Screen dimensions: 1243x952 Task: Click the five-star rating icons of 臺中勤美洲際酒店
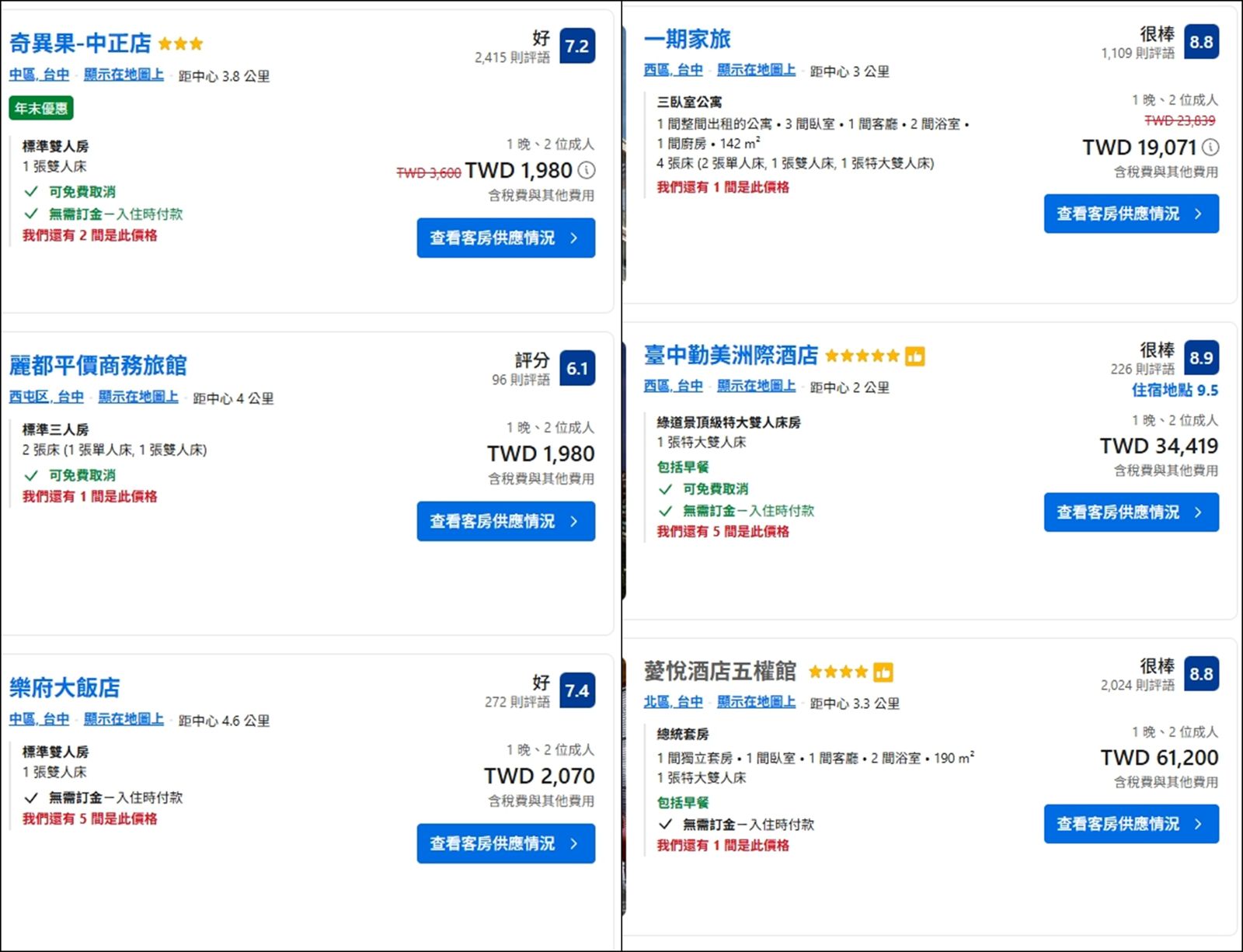click(x=862, y=356)
